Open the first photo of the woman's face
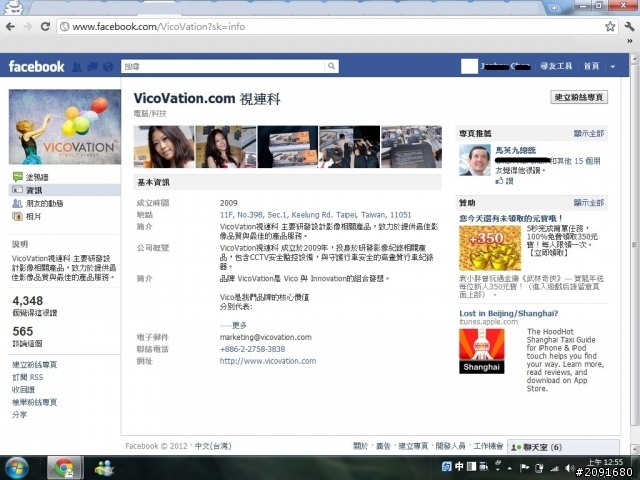The image size is (640, 480). pos(164,147)
